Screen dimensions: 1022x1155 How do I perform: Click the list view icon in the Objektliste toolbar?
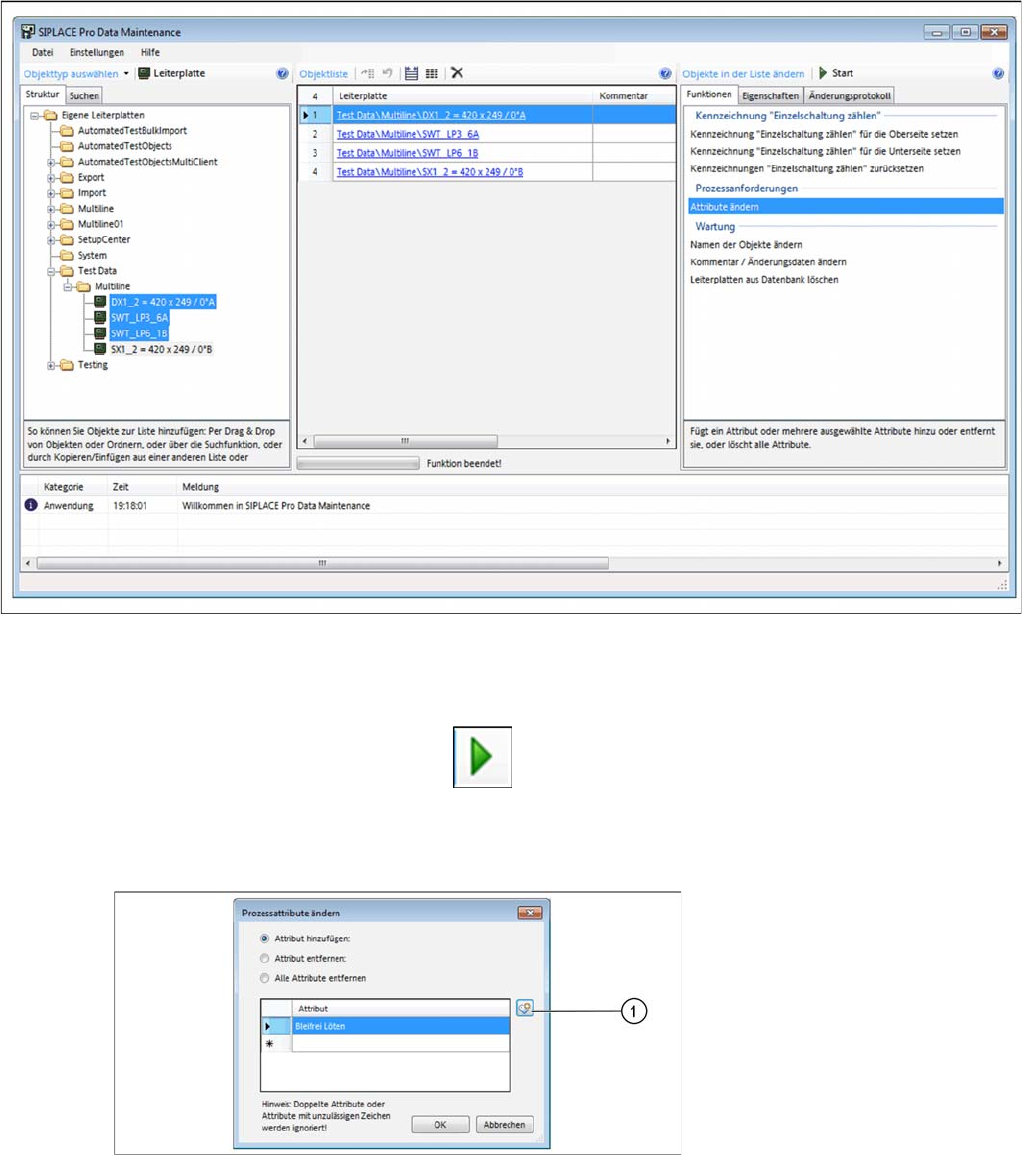point(411,73)
